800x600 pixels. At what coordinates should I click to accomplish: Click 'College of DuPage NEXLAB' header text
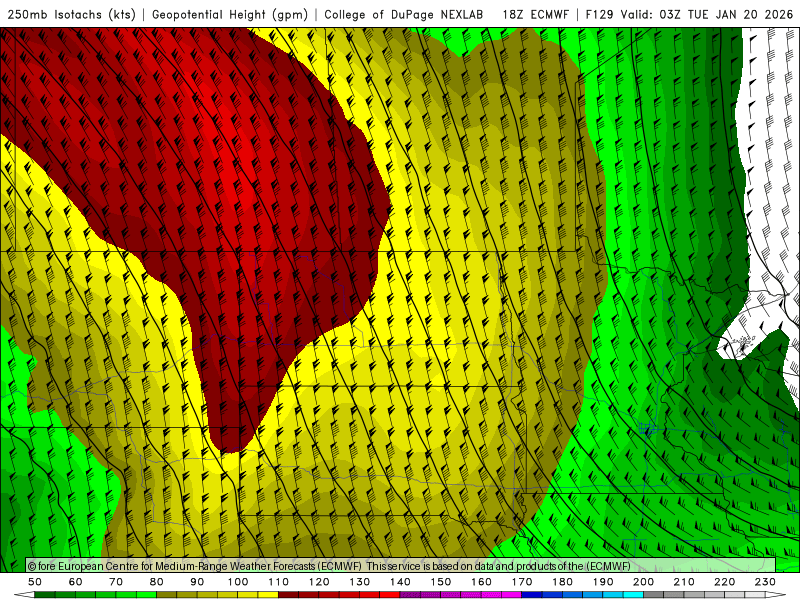click(x=404, y=15)
